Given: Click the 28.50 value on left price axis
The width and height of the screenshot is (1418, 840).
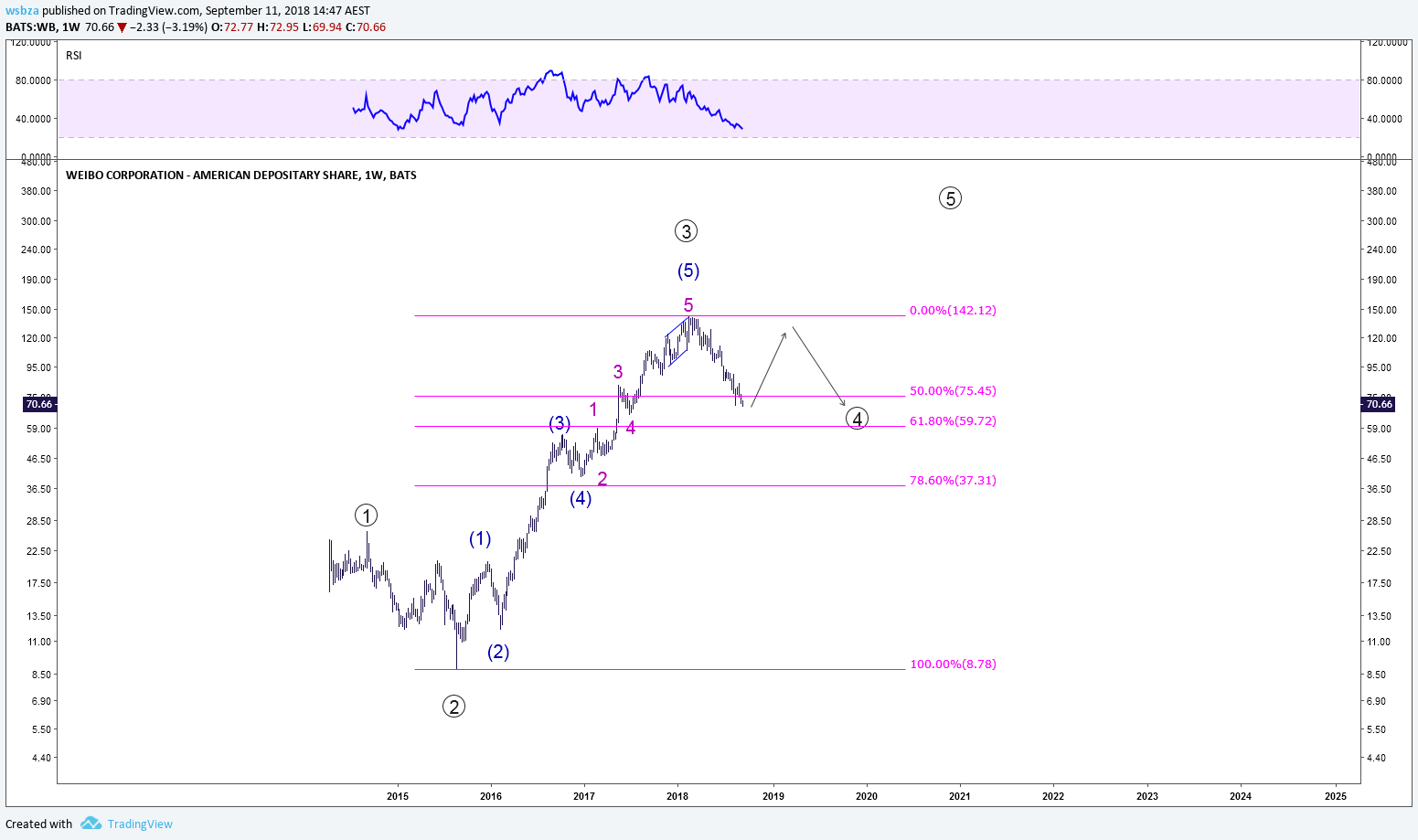Looking at the screenshot, I should tap(40, 521).
